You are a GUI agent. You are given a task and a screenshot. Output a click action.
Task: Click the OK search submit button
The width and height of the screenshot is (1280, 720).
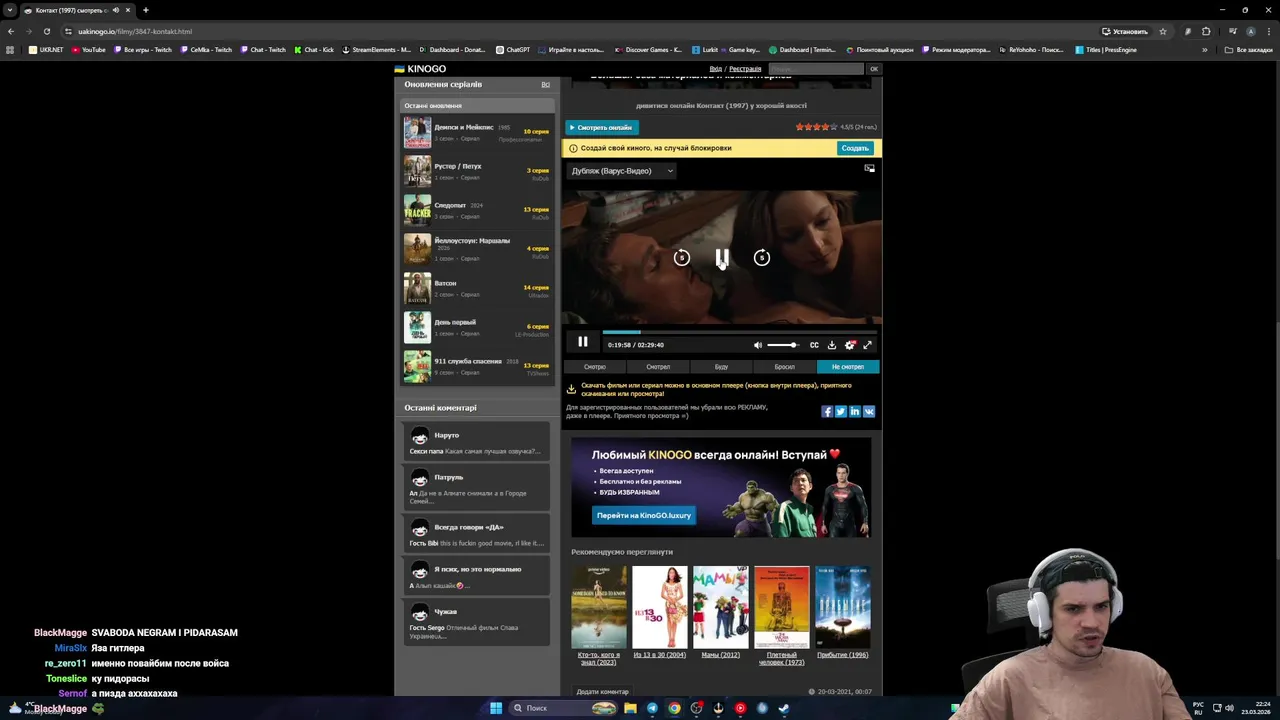pos(873,69)
